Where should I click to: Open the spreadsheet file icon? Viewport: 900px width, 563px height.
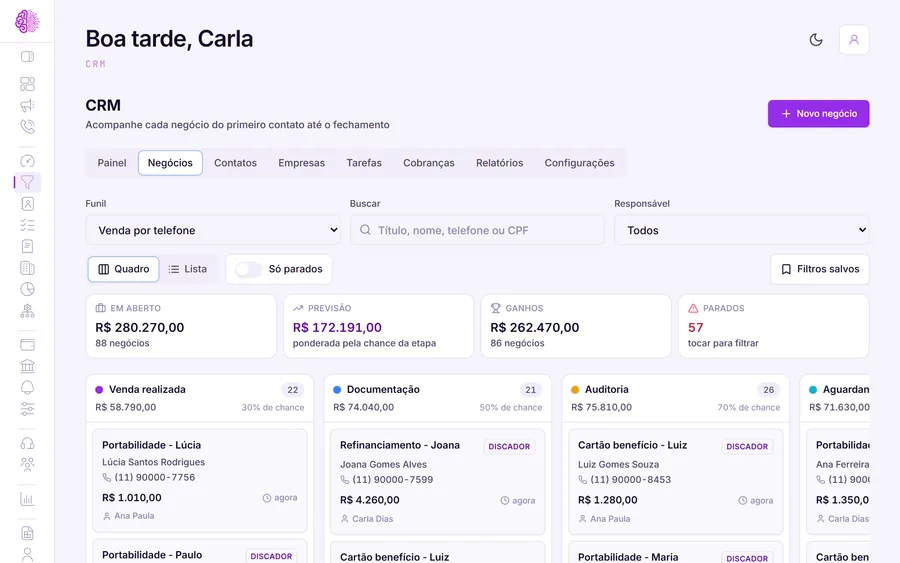coord(27,533)
